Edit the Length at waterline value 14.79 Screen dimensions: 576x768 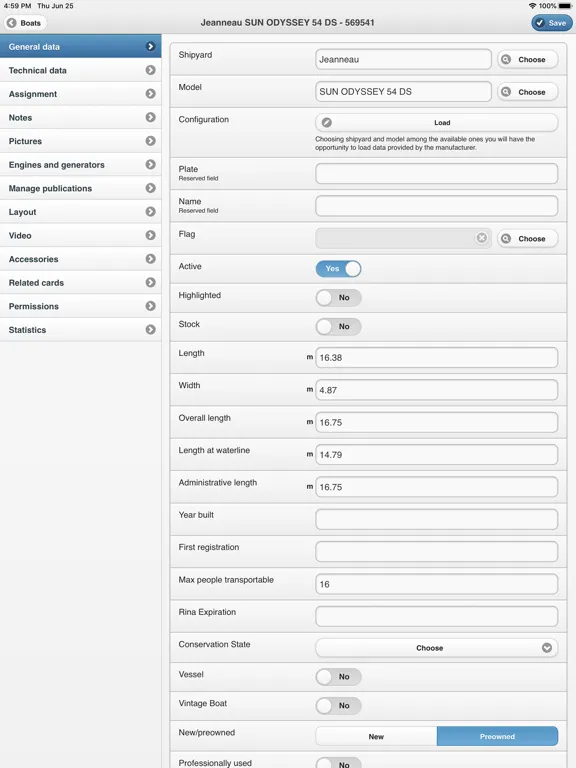(436, 455)
